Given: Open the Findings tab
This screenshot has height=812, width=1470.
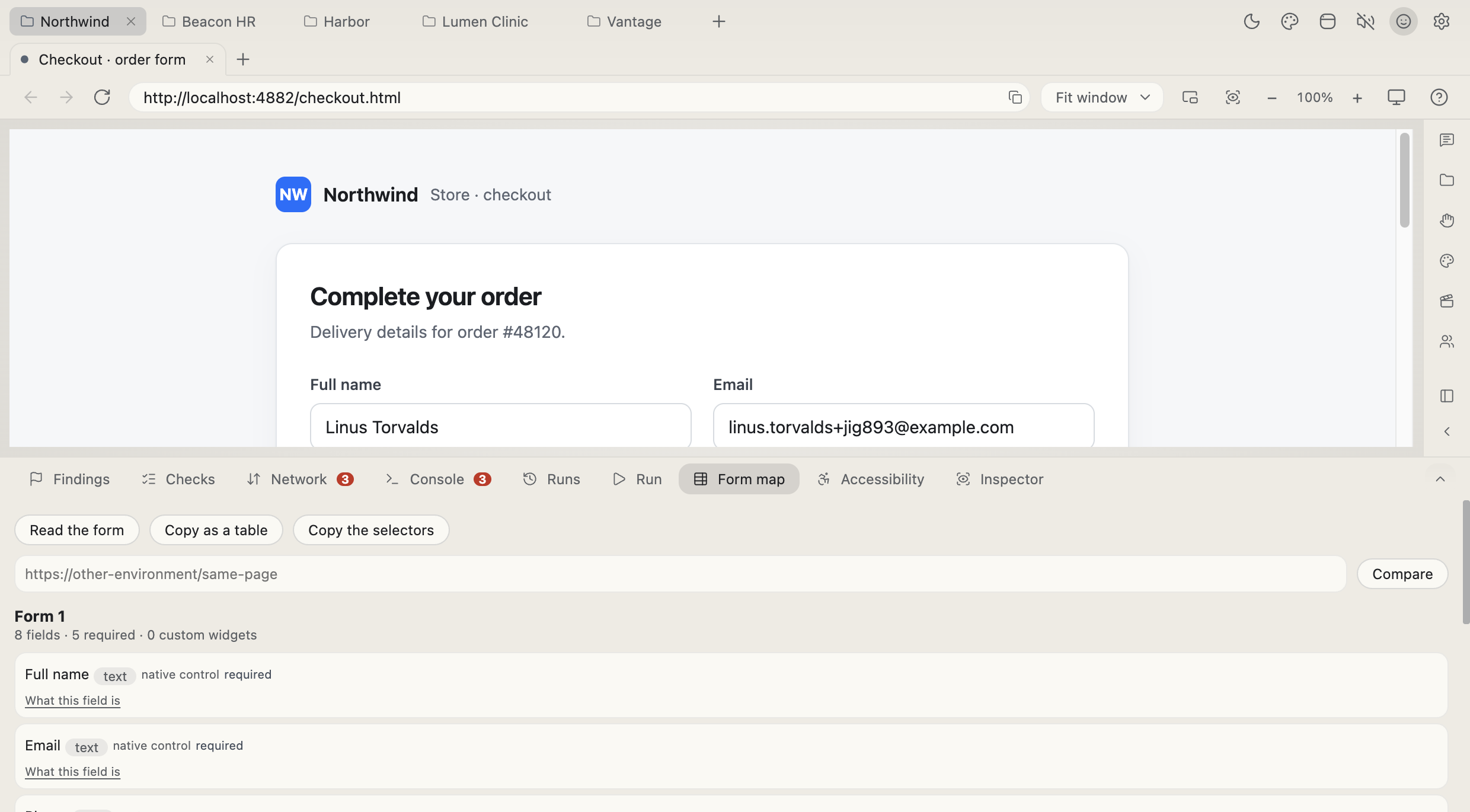Looking at the screenshot, I should pyautogui.click(x=69, y=479).
